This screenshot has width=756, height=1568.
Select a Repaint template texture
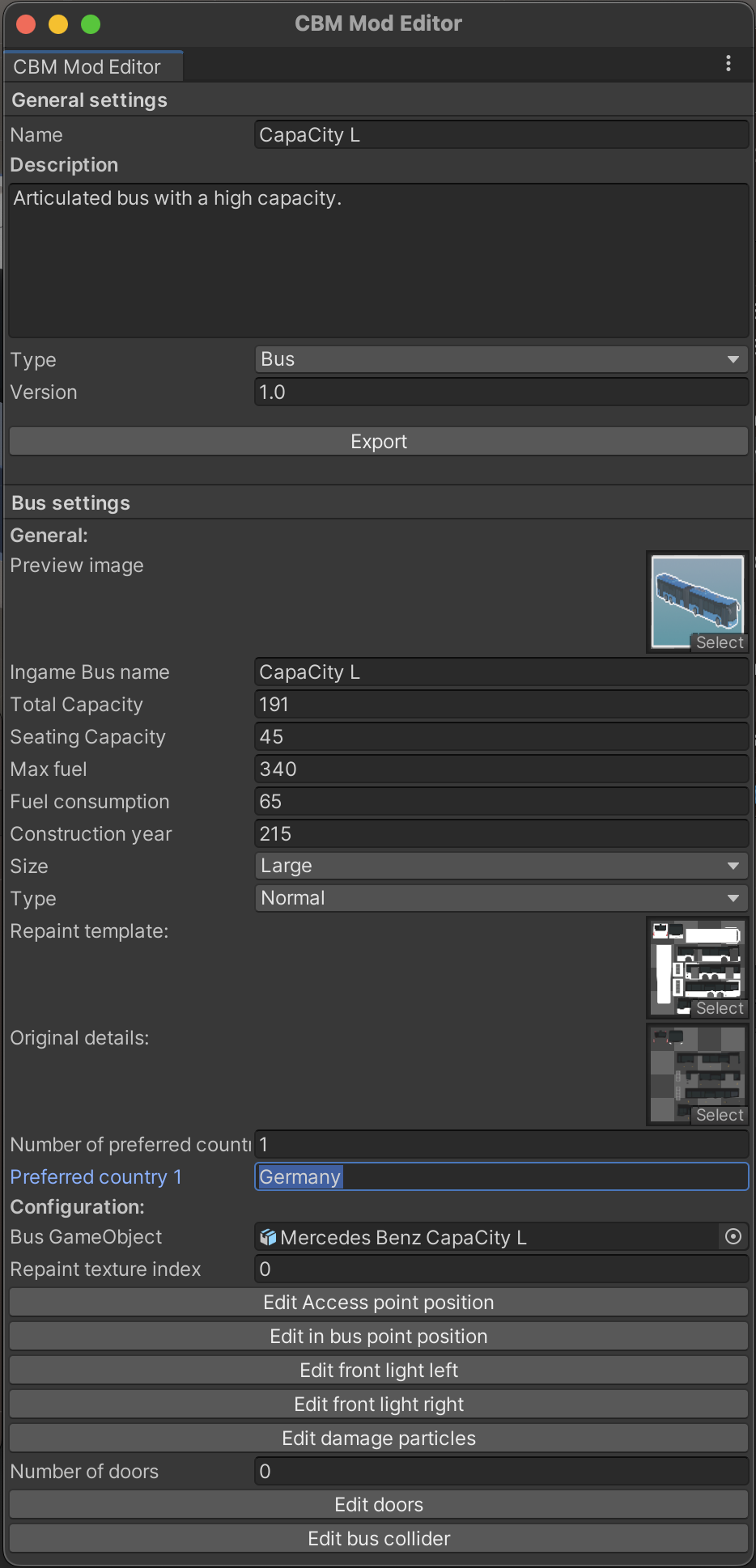pos(698,968)
